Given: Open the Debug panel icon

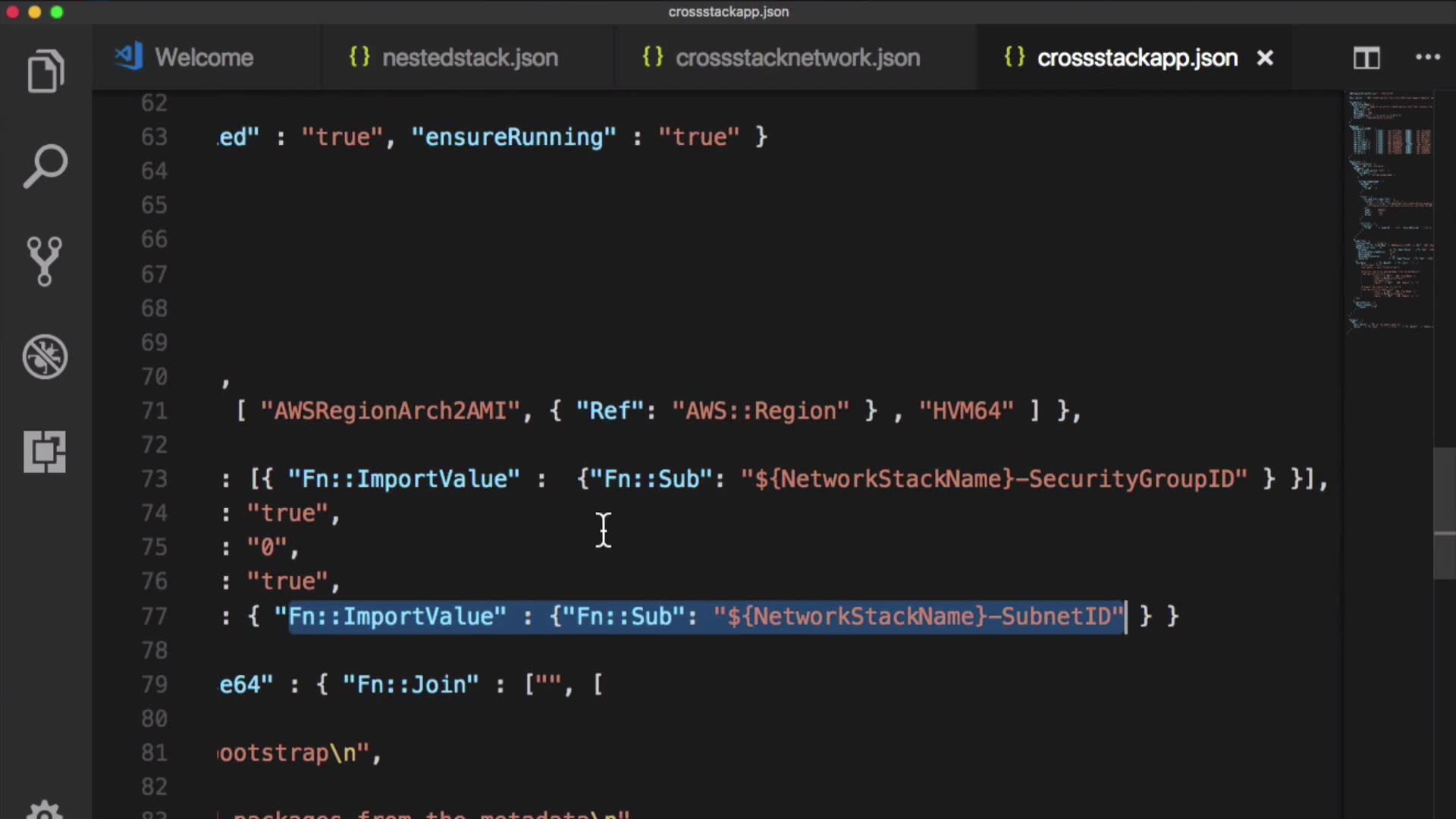Looking at the screenshot, I should click(45, 356).
